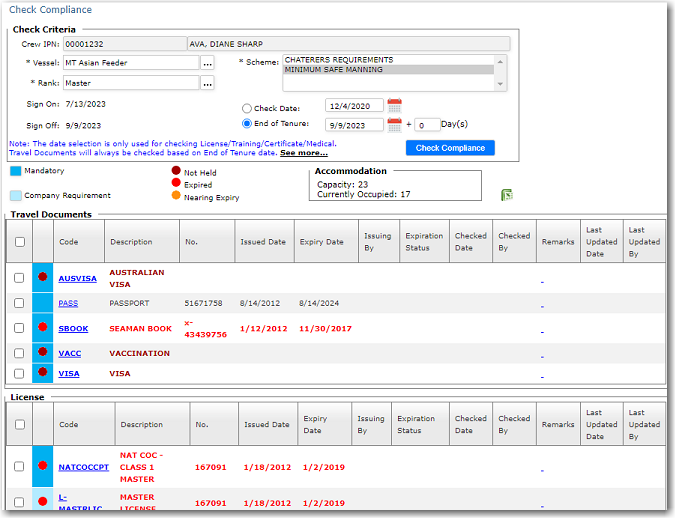Select the Check Date radio button
Image resolution: width=675 pixels, height=518 pixels.
point(247,108)
